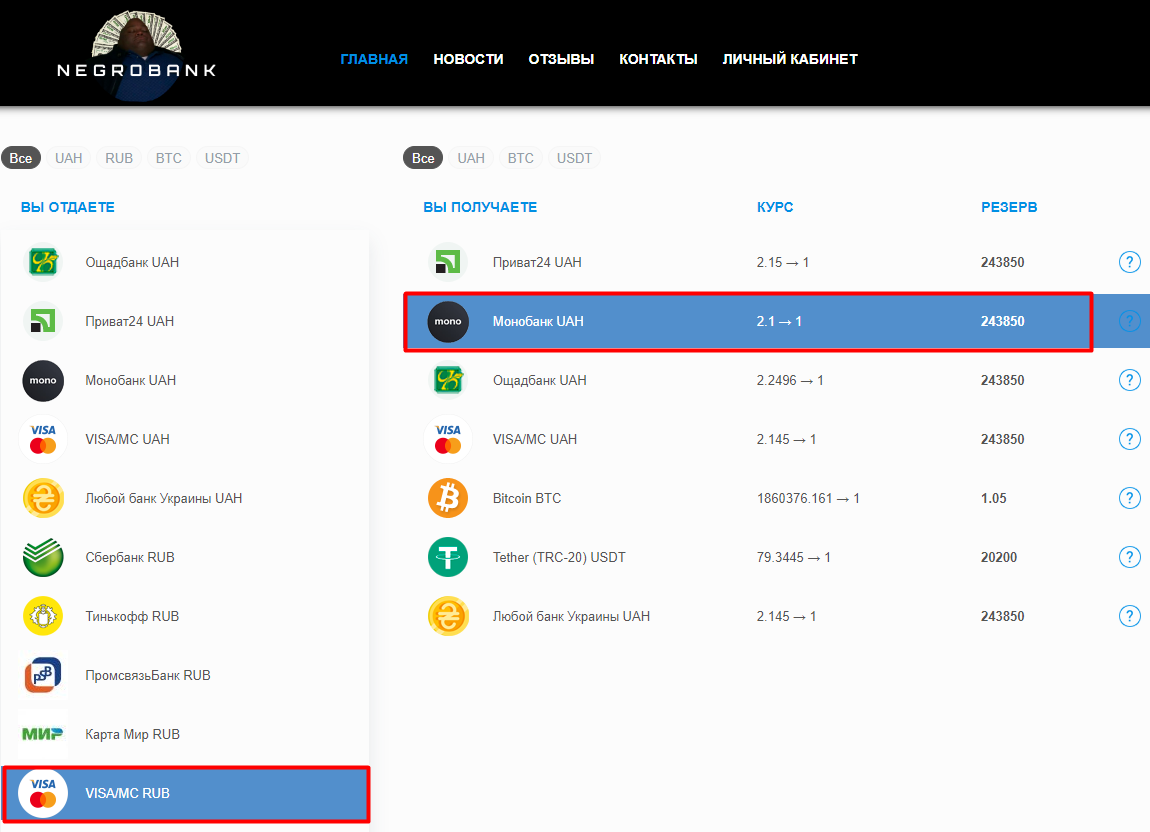Click the Ощадбанк icon in the receive list
The image size is (1150, 832).
tap(448, 380)
